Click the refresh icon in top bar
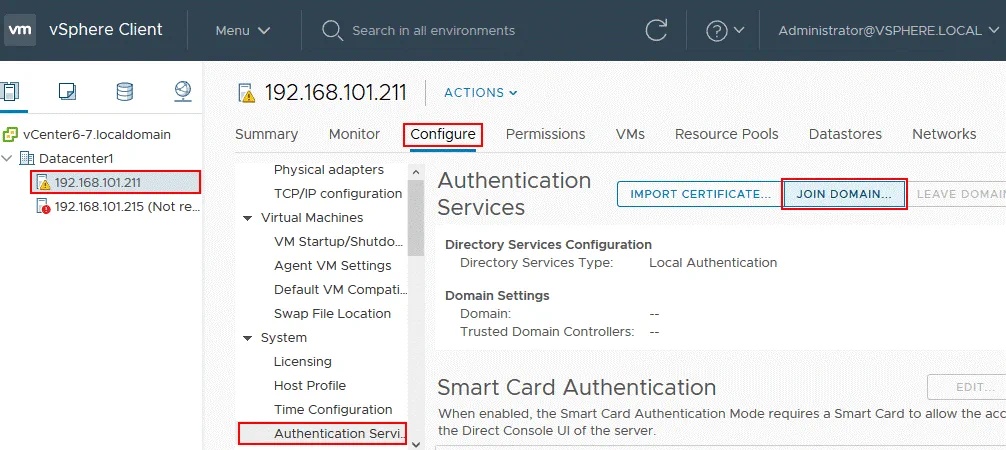Image resolution: width=1006 pixels, height=450 pixels. click(656, 30)
